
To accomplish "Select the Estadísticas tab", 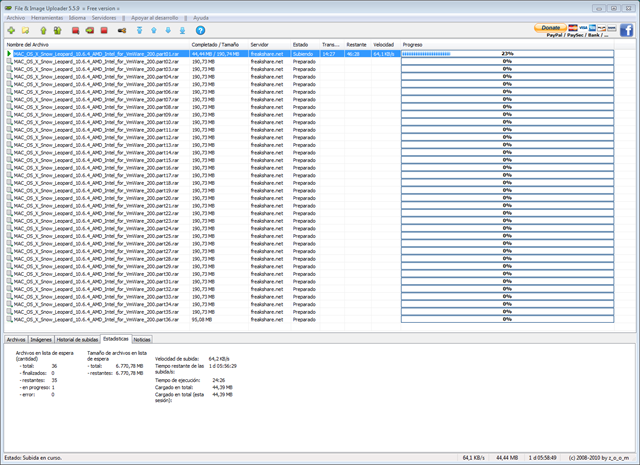I will tap(116, 339).
